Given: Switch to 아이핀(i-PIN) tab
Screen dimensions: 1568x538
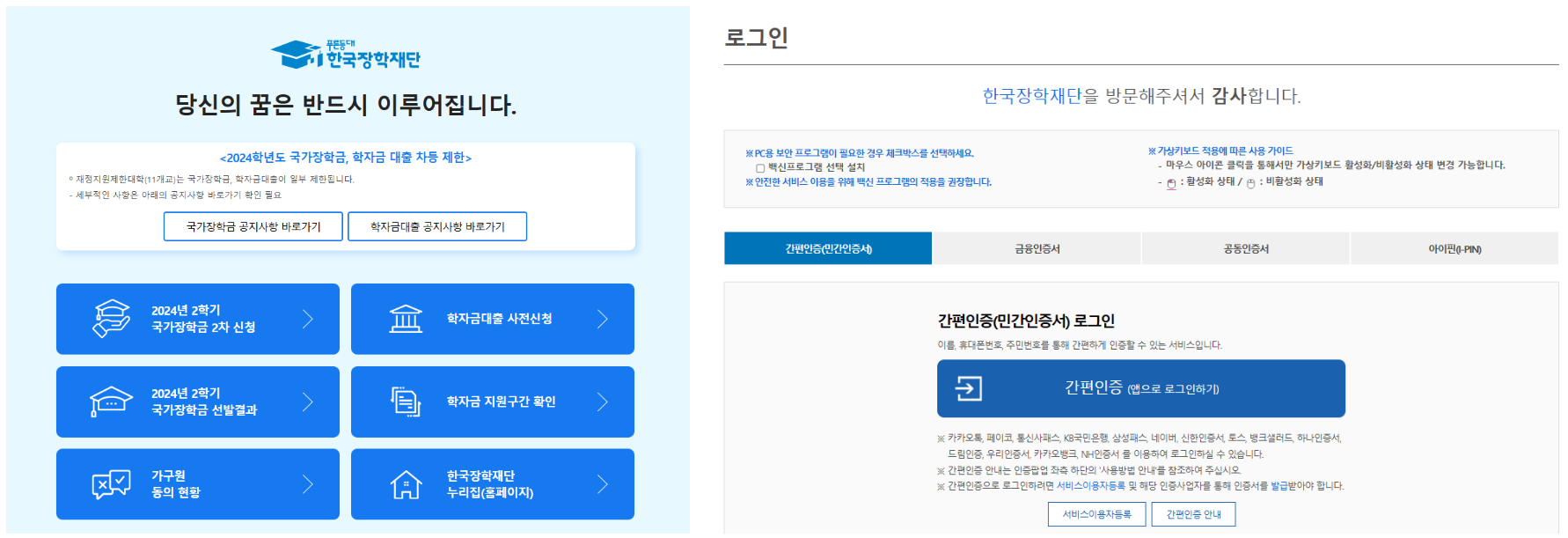Looking at the screenshot, I should click(1454, 248).
